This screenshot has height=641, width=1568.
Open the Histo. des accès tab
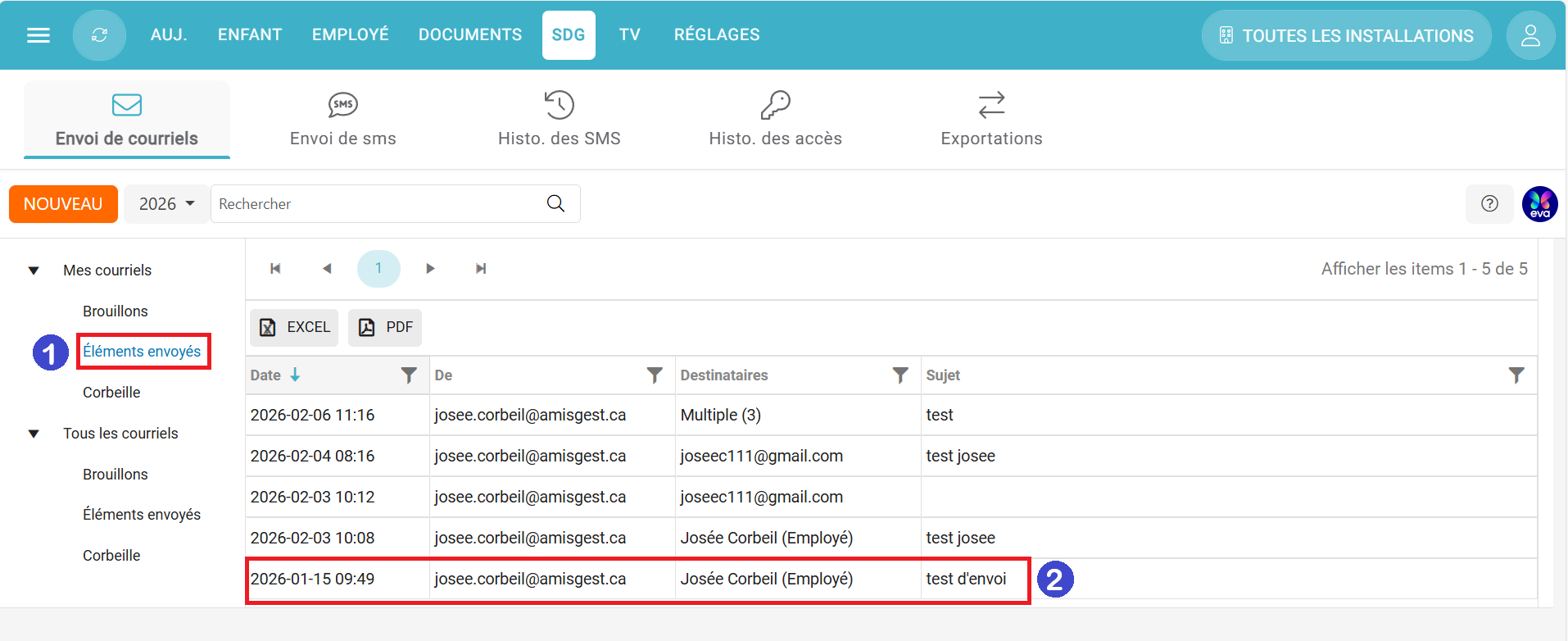tap(775, 120)
